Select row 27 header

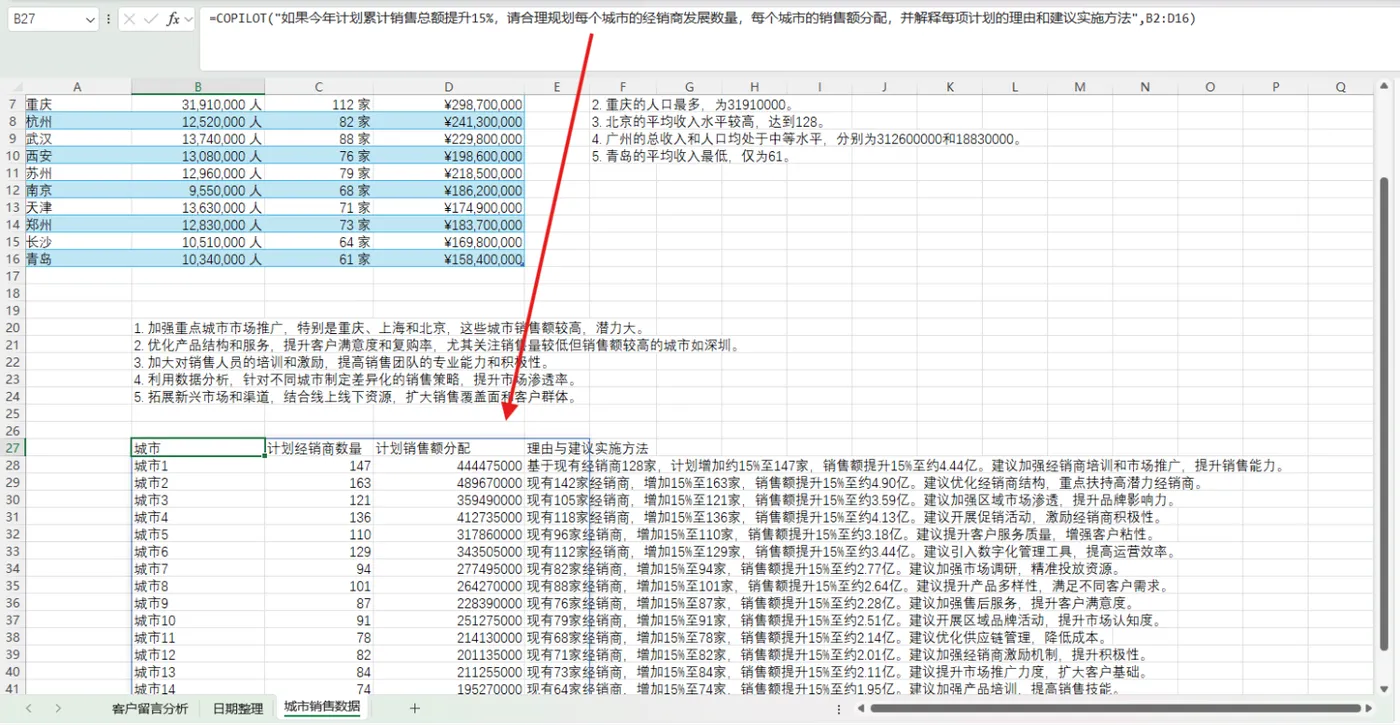[x=13, y=448]
